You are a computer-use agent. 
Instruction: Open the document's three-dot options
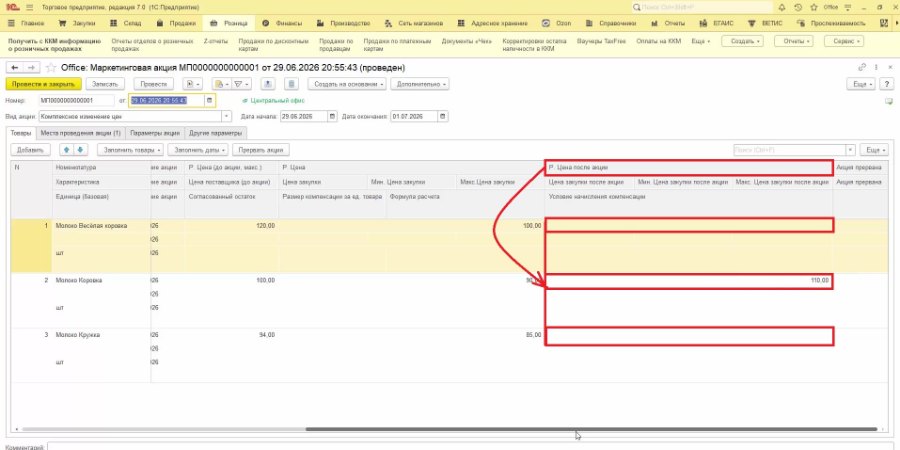click(877, 67)
